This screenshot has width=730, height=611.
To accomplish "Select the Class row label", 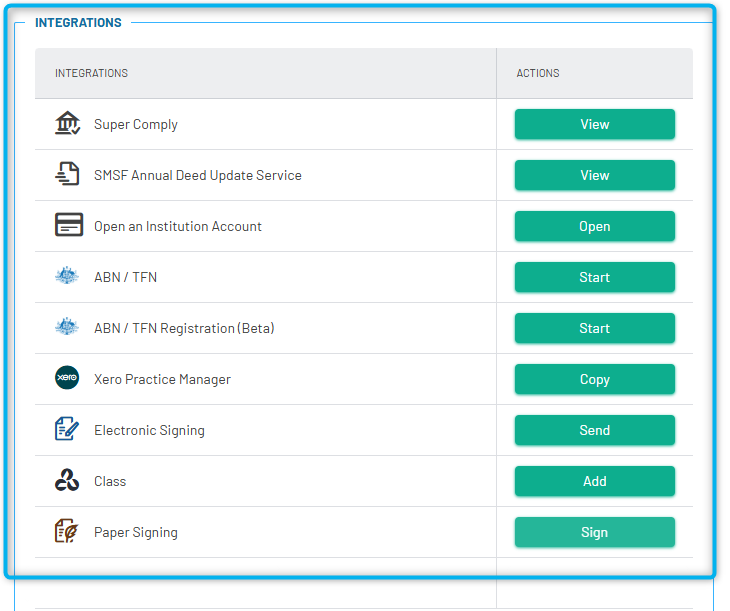I will click(x=110, y=481).
